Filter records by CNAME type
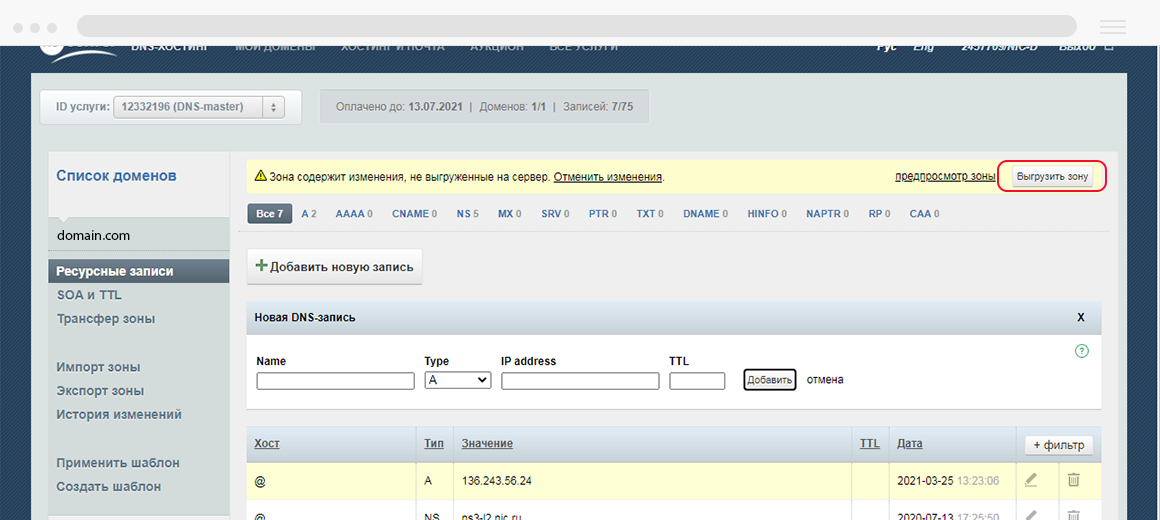Screen dimensions: 1160x520 pyautogui.click(x=414, y=214)
